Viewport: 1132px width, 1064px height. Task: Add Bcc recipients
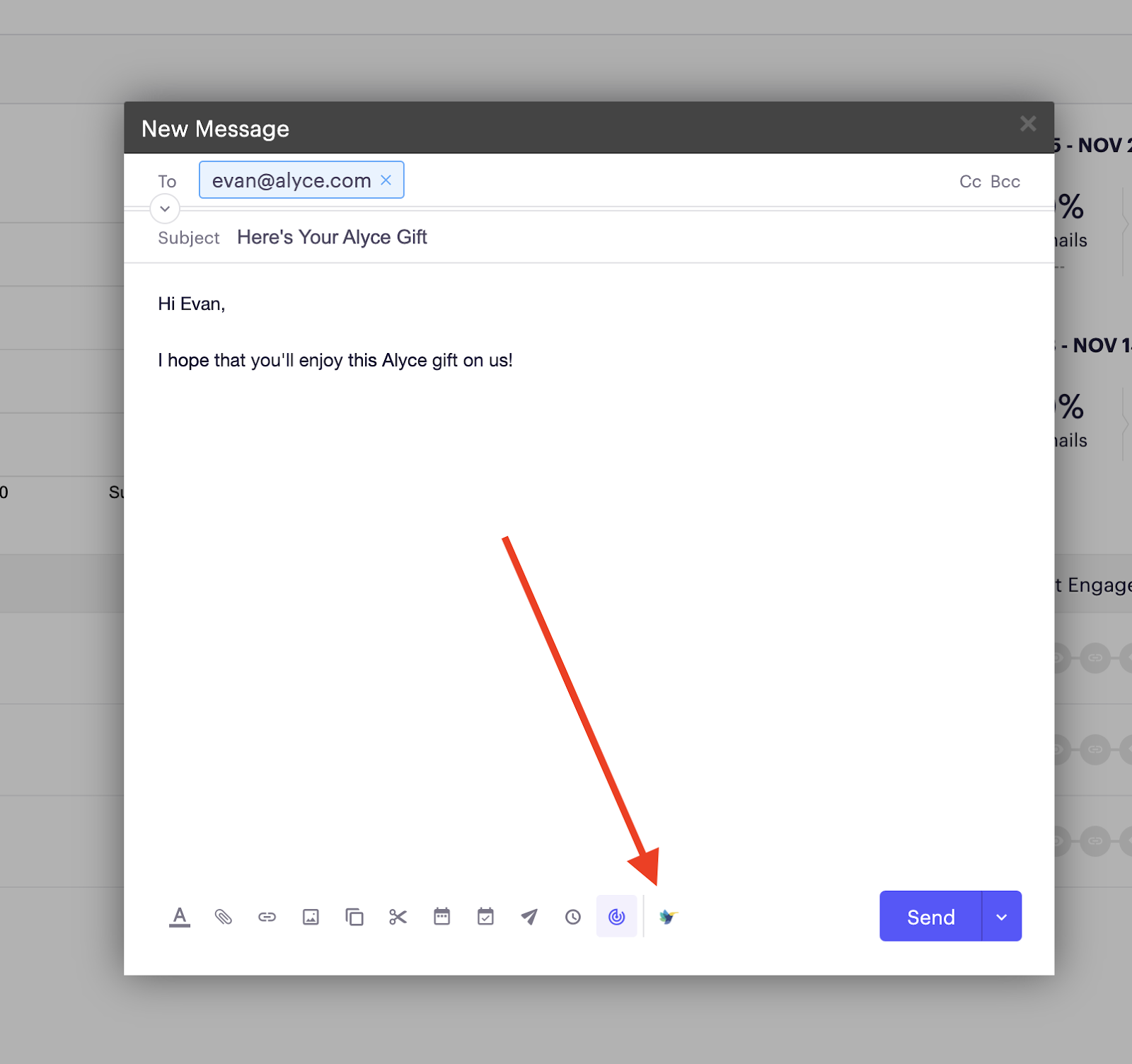[x=1005, y=182]
